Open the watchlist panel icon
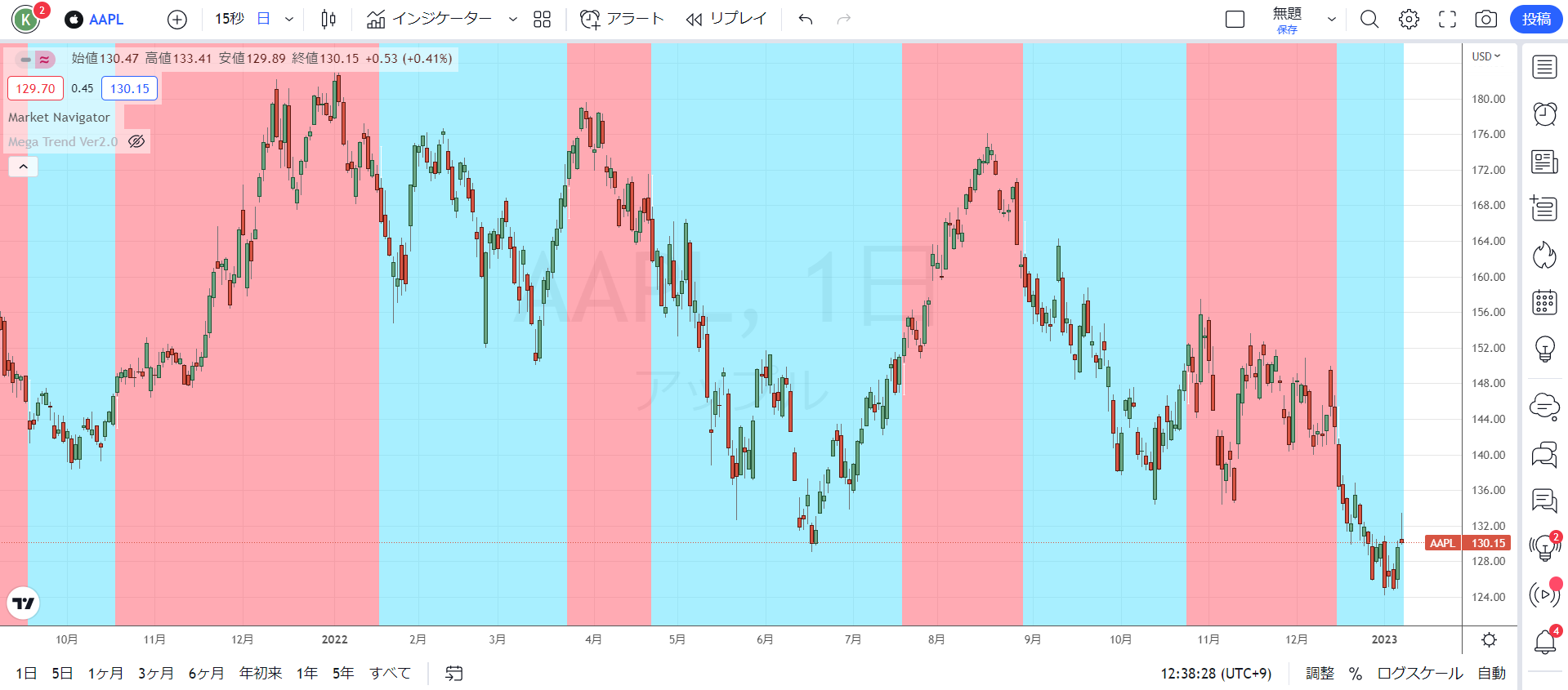Viewport: 1568px width, 690px height. click(x=1544, y=67)
